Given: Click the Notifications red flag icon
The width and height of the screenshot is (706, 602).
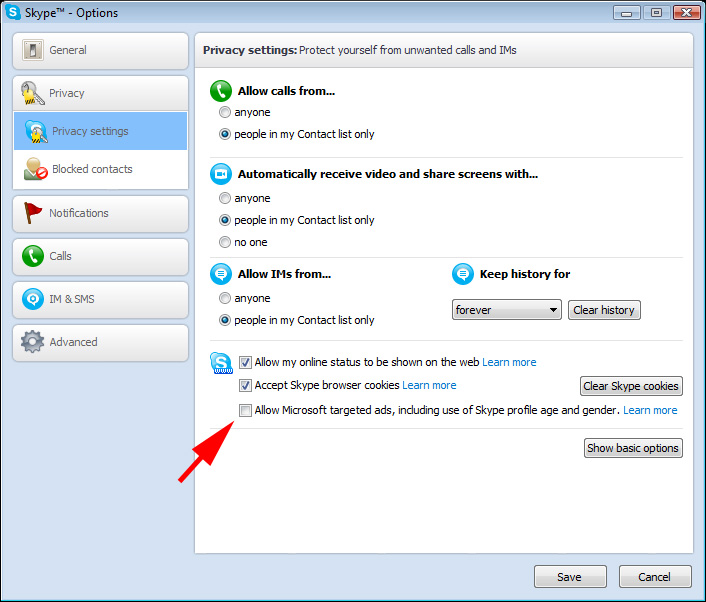Looking at the screenshot, I should pos(32,213).
